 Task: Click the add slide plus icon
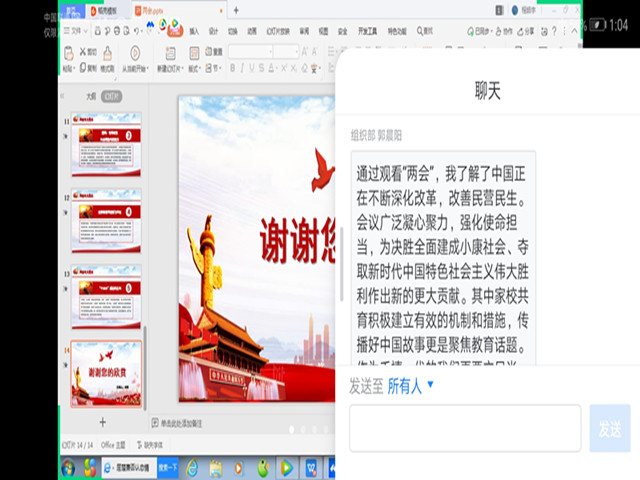[x=102, y=423]
